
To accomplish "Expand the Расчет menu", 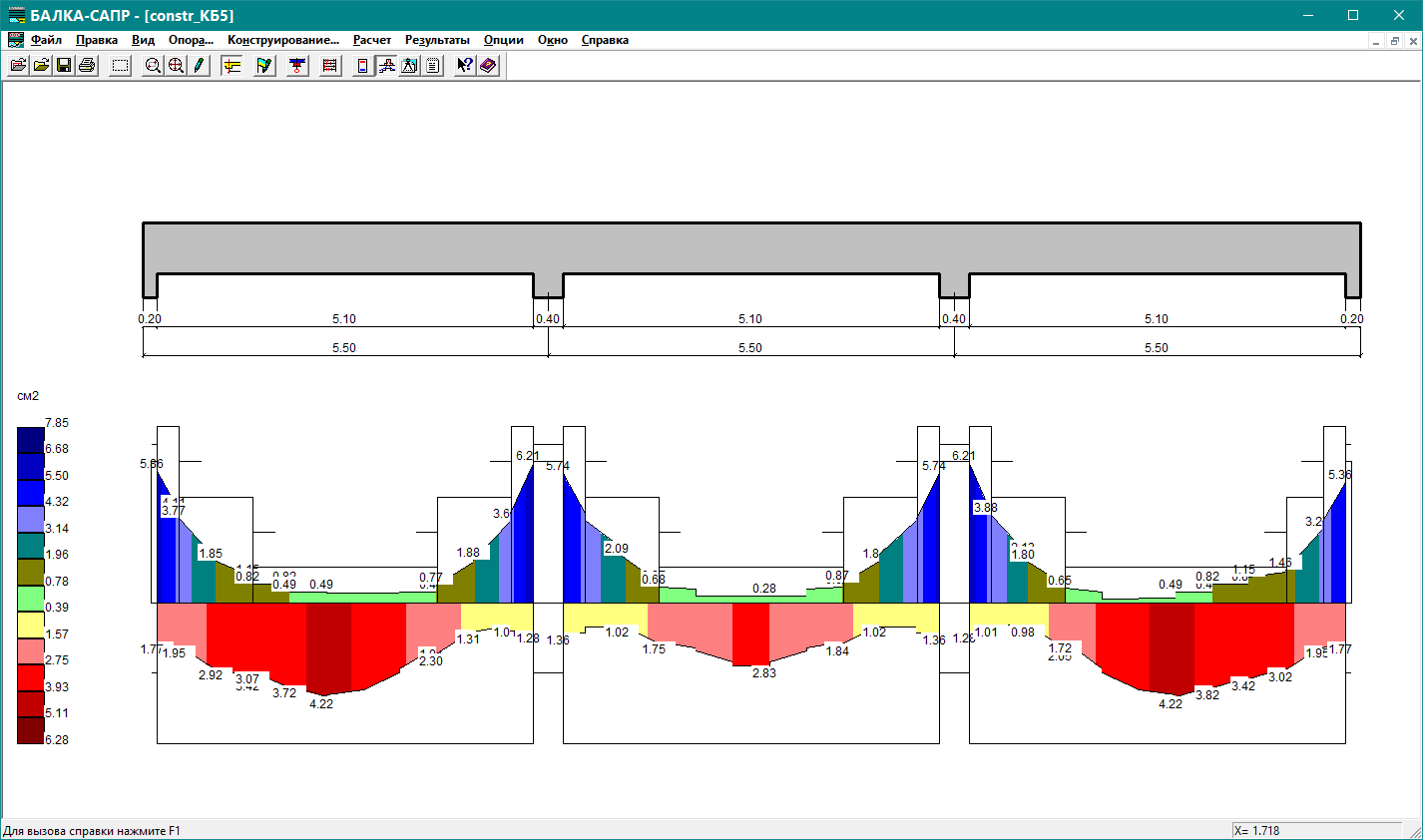I will tap(372, 40).
